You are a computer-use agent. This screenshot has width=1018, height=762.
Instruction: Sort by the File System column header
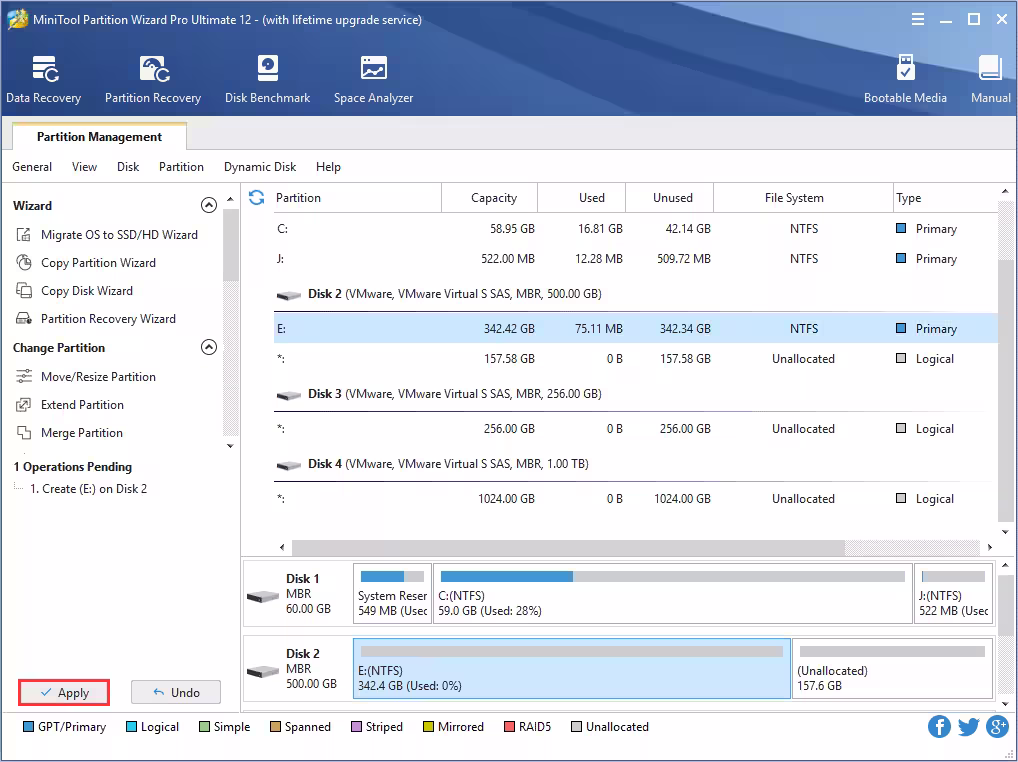pyautogui.click(x=803, y=197)
